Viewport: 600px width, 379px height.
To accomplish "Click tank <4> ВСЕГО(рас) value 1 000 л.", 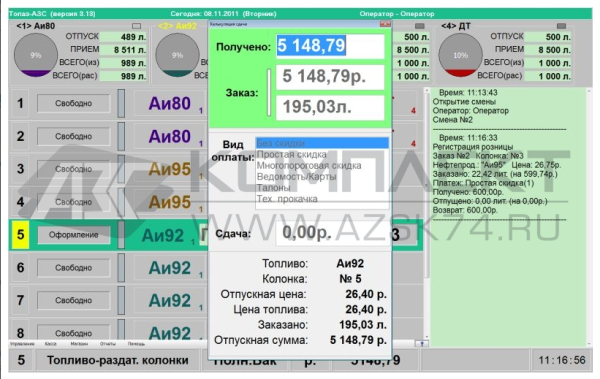I will click(548, 76).
